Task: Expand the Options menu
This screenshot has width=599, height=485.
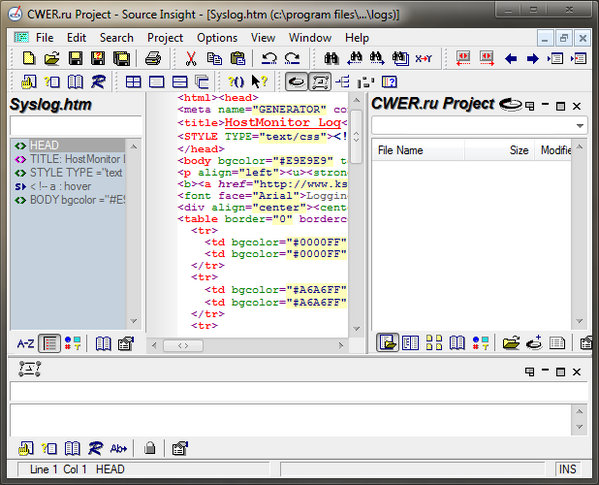Action: click(217, 38)
